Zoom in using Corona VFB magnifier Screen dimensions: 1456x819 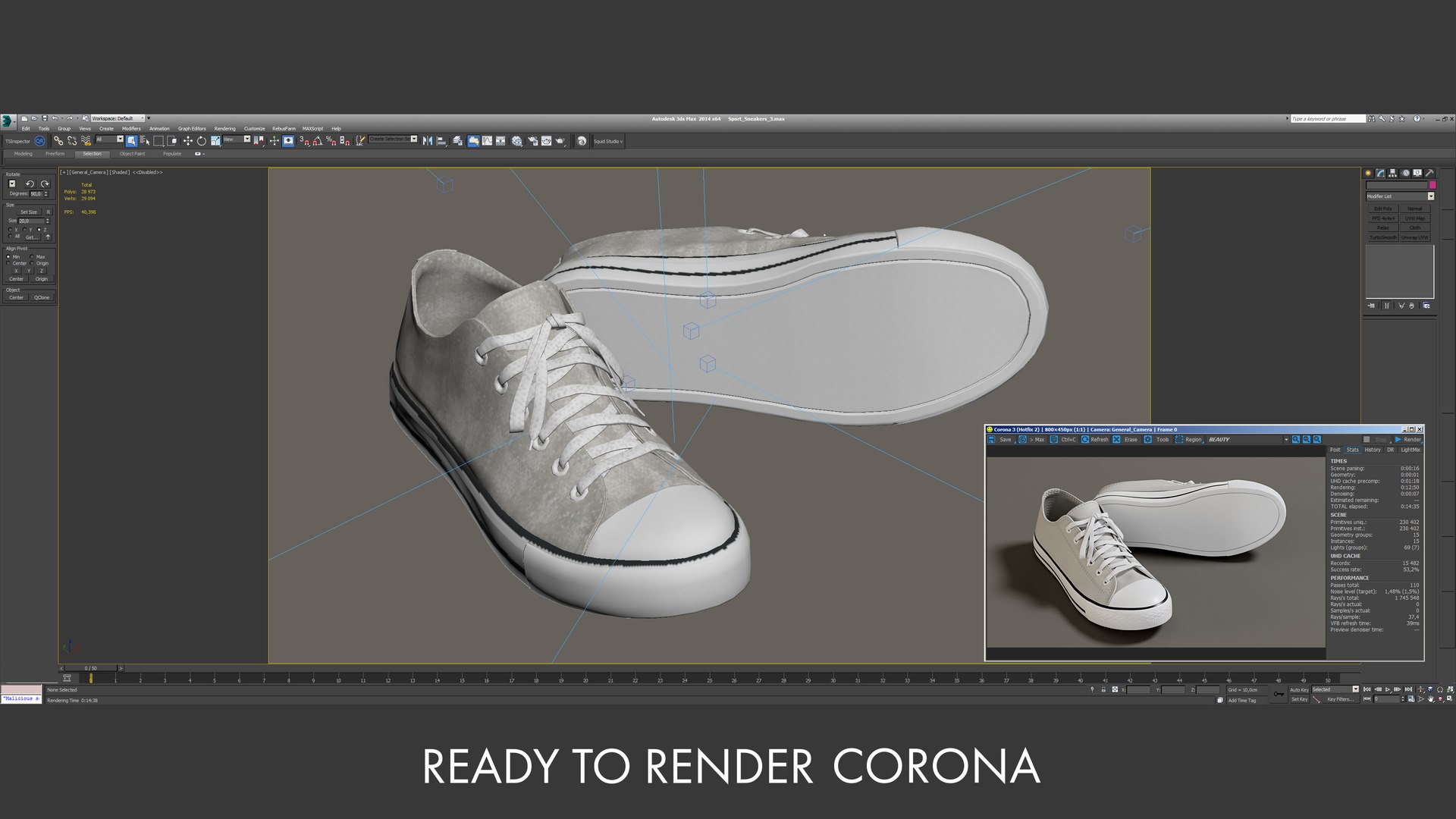(x=1295, y=439)
